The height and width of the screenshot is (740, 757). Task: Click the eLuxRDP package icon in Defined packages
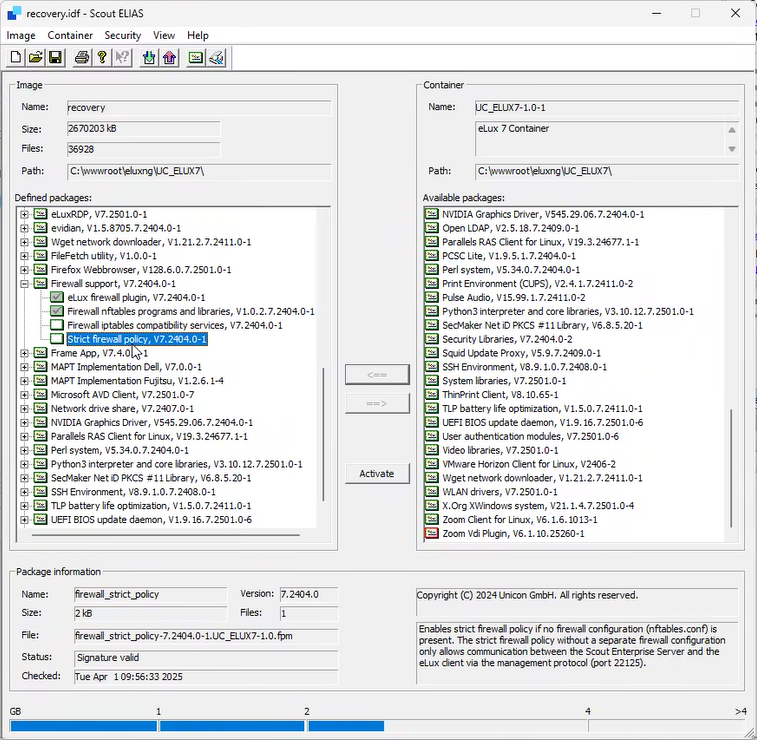point(40,214)
